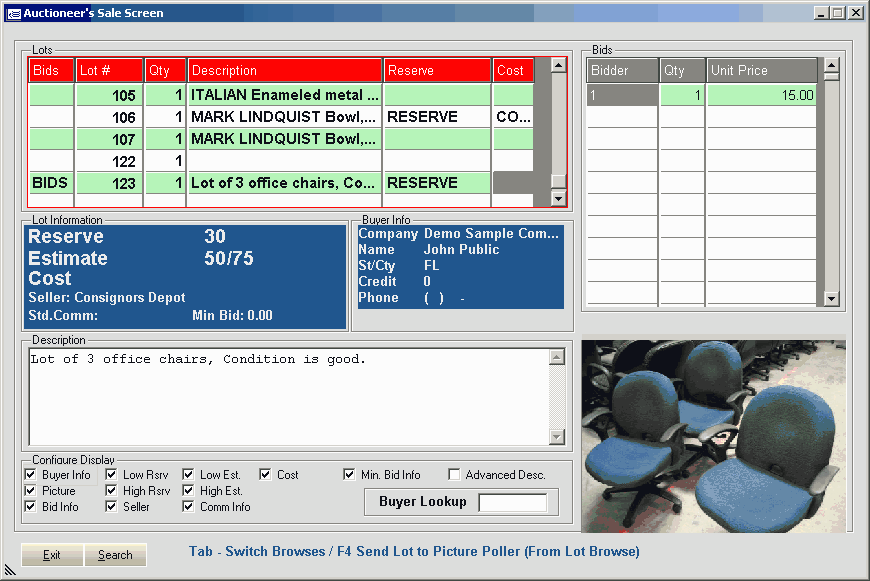Click the Bids list scroll up arrow
Screen dimensions: 870x581
[831, 65]
